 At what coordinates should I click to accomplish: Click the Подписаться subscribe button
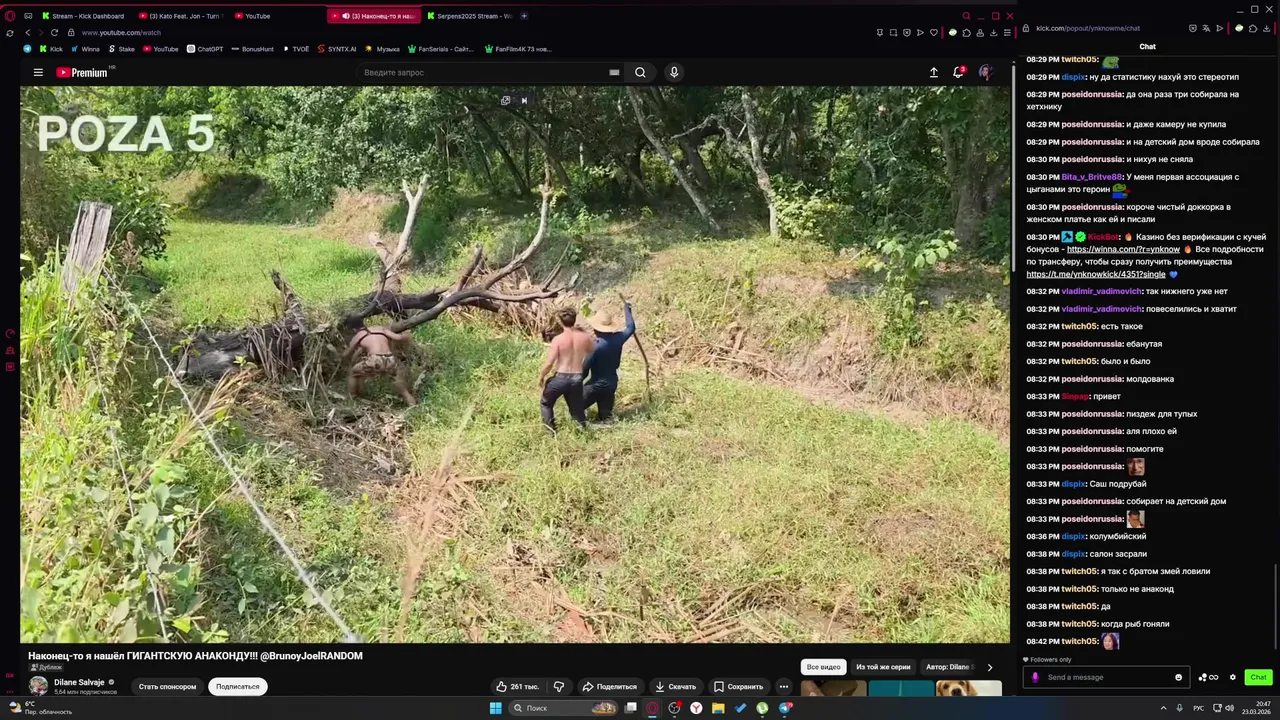[x=238, y=686]
